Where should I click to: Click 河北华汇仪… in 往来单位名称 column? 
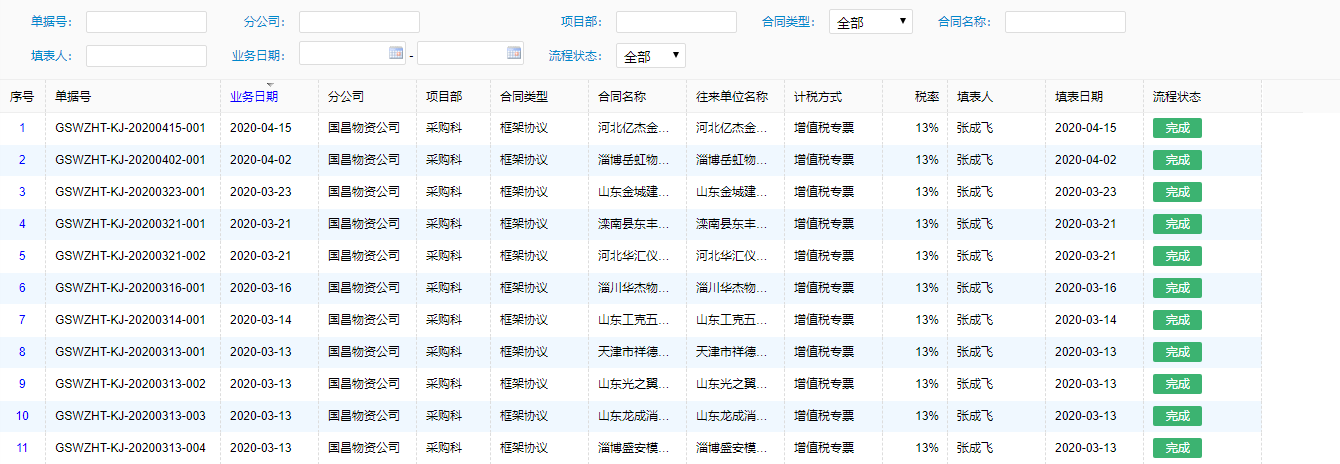pos(732,256)
